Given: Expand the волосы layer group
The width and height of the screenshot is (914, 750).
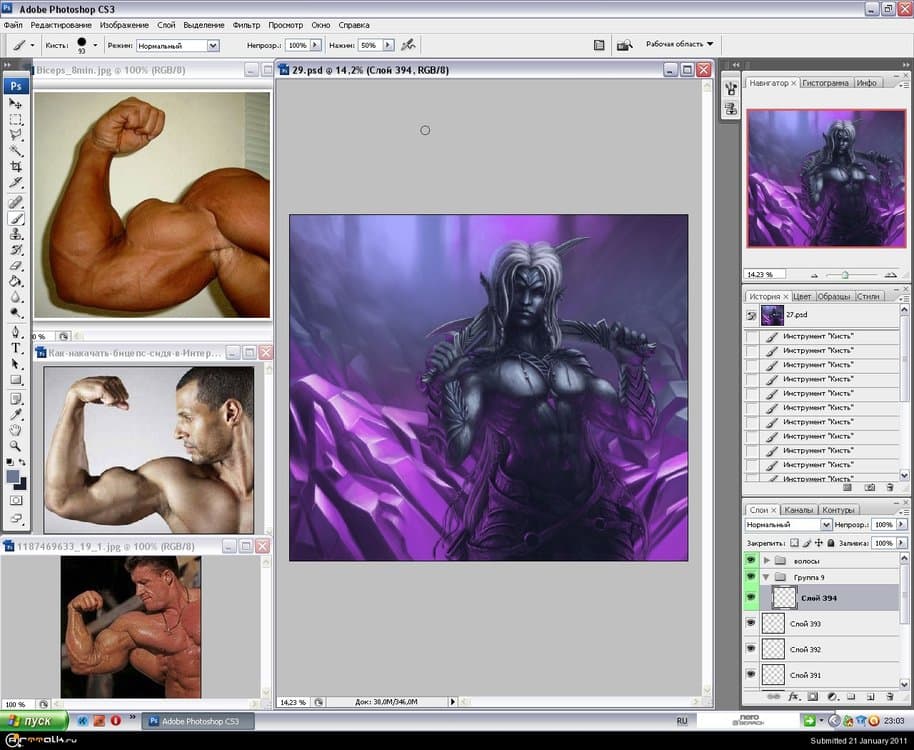Looking at the screenshot, I should pyautogui.click(x=767, y=561).
